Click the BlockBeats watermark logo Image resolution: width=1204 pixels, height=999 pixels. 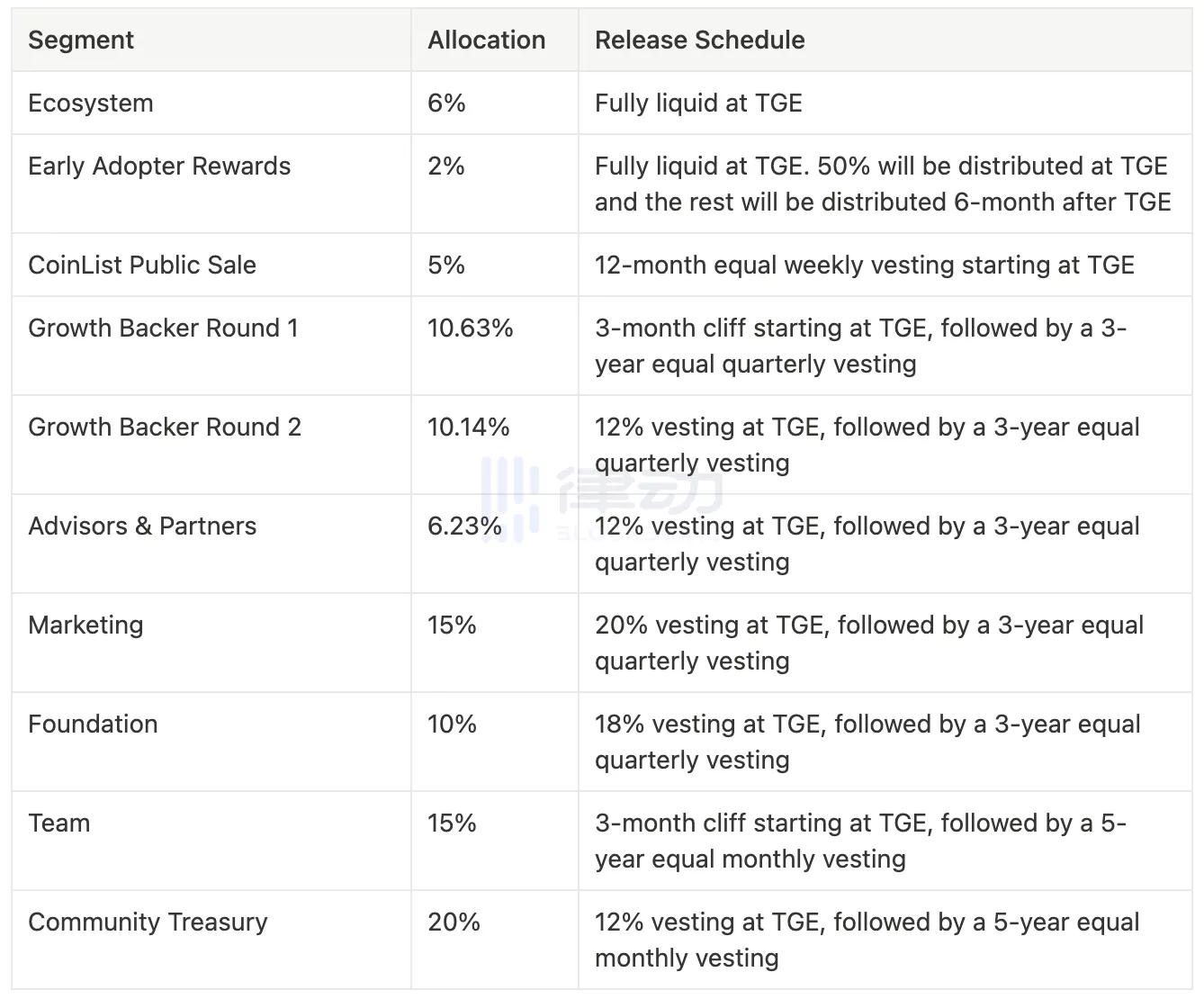click(601, 498)
